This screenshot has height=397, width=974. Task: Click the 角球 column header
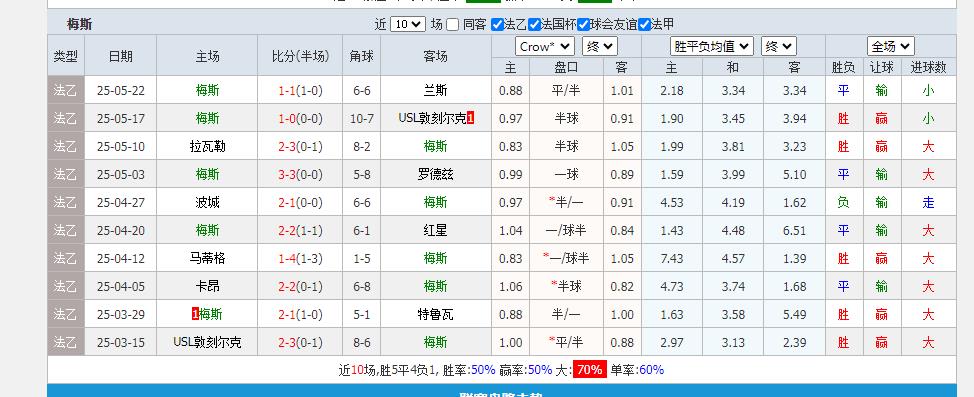[x=362, y=56]
